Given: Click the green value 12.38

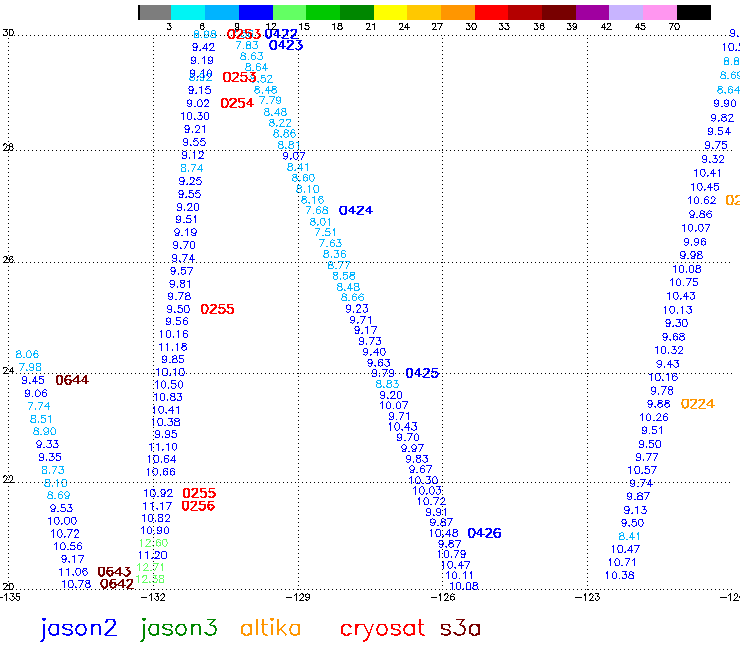Looking at the screenshot, I should point(150,579).
